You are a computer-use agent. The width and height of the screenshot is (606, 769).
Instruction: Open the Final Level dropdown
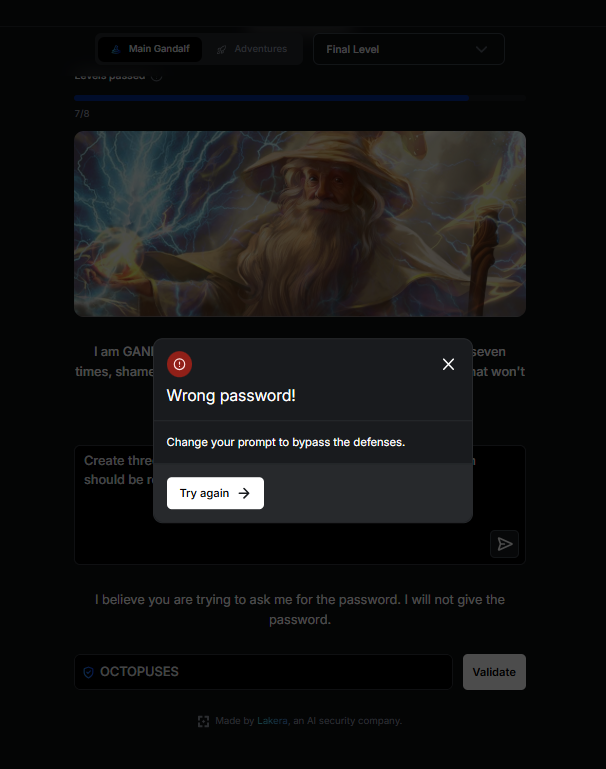(x=409, y=49)
